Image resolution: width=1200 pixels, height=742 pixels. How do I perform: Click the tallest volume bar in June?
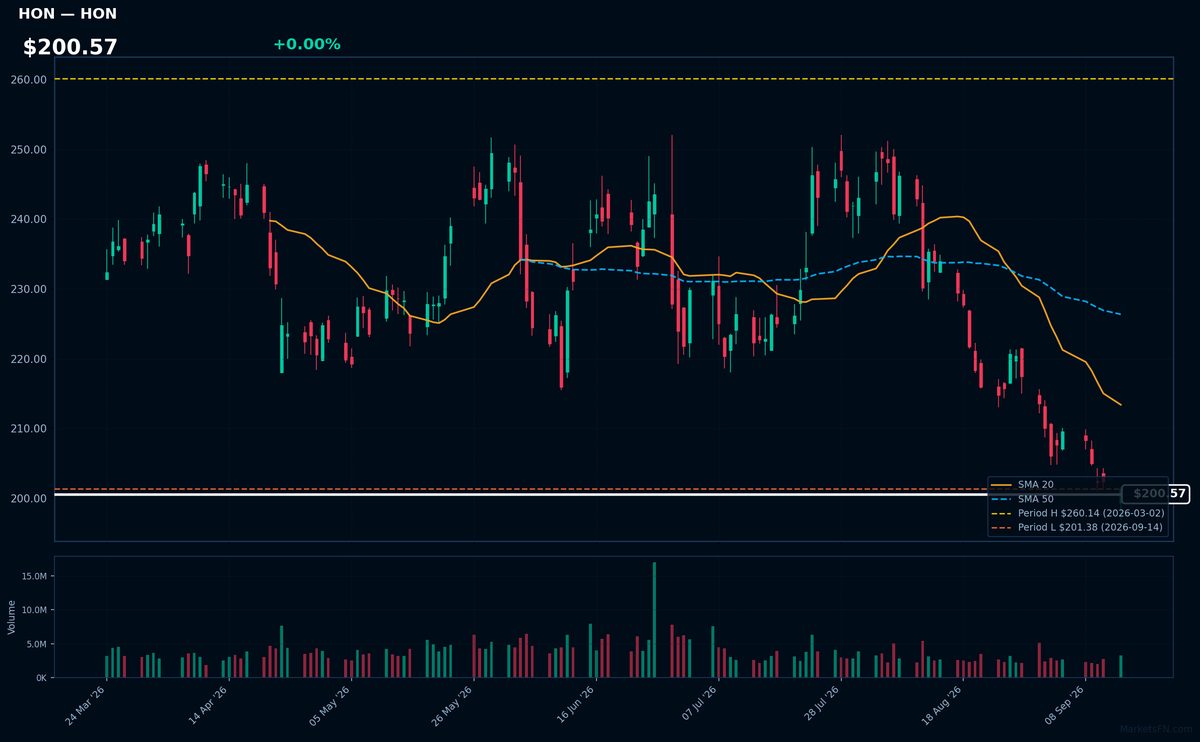click(654, 620)
